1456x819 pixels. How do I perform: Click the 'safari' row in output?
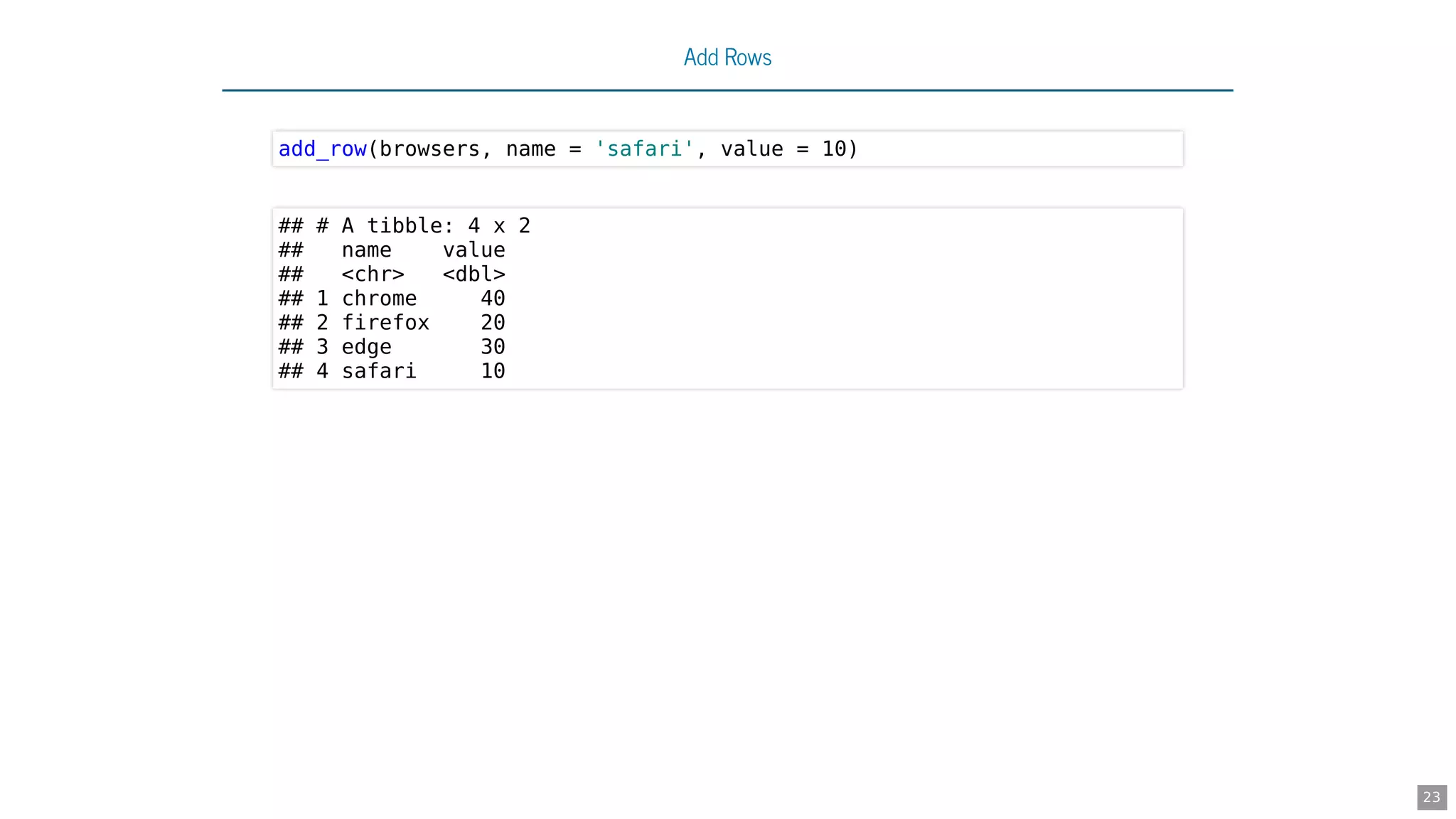pyautogui.click(x=379, y=371)
